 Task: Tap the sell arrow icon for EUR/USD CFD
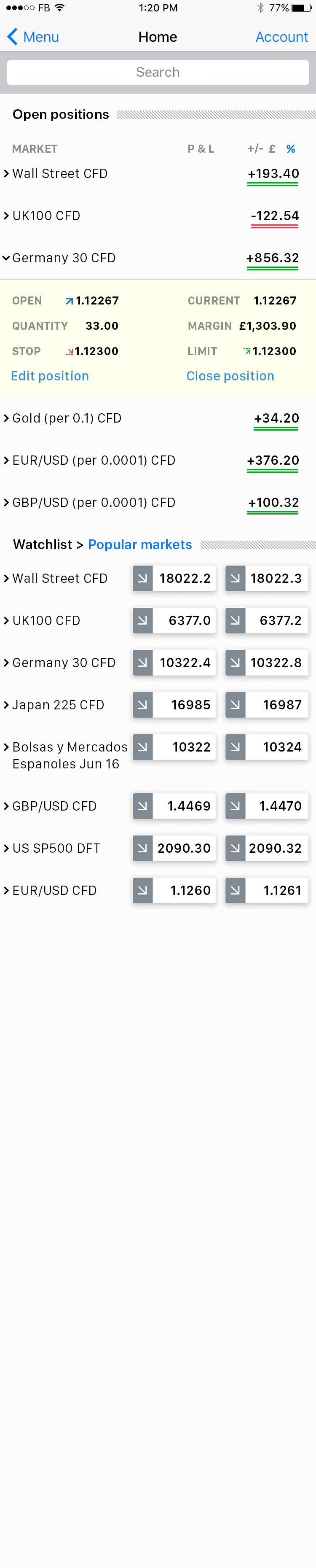point(142,890)
